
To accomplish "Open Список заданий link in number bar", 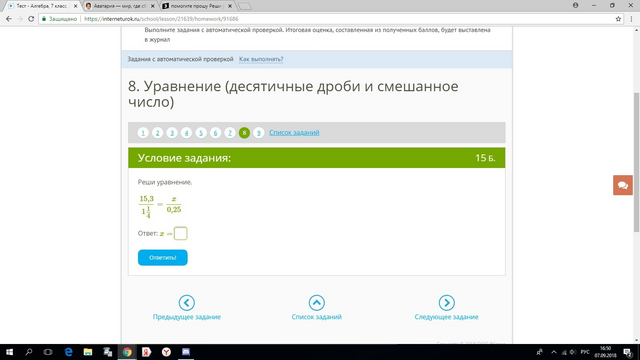I will [x=294, y=133].
